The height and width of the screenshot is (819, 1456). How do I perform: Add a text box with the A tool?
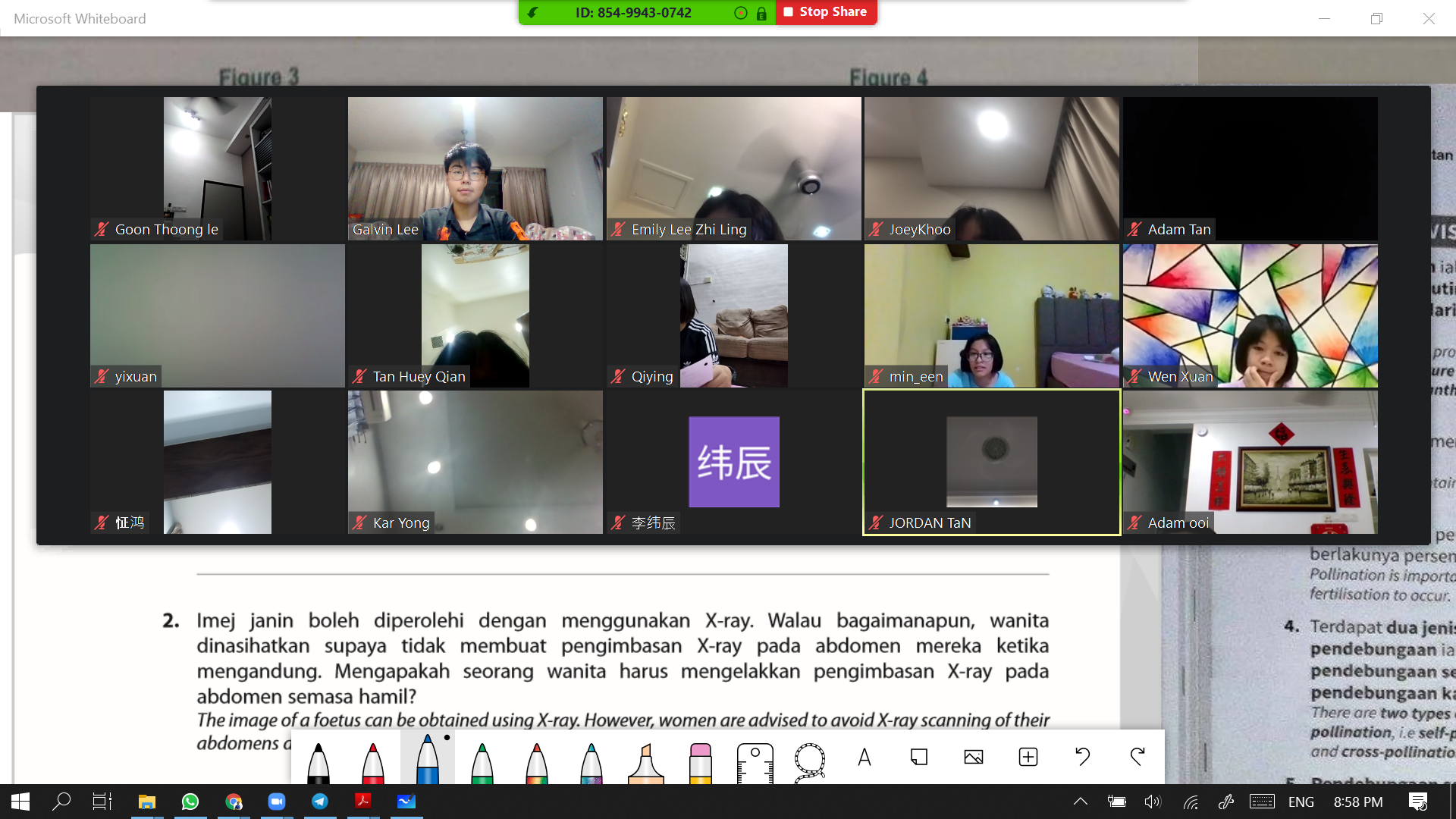864,757
